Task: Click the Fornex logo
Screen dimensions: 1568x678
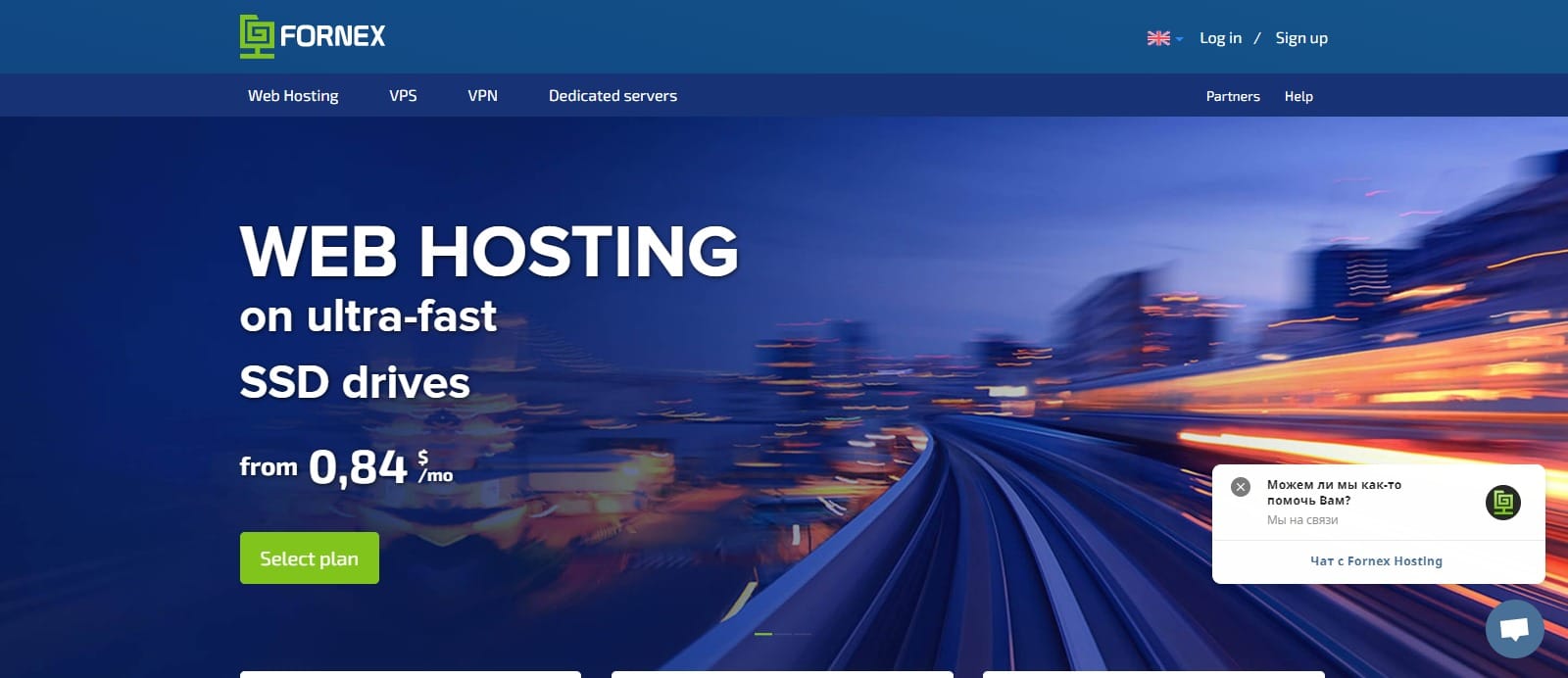Action: tap(313, 36)
